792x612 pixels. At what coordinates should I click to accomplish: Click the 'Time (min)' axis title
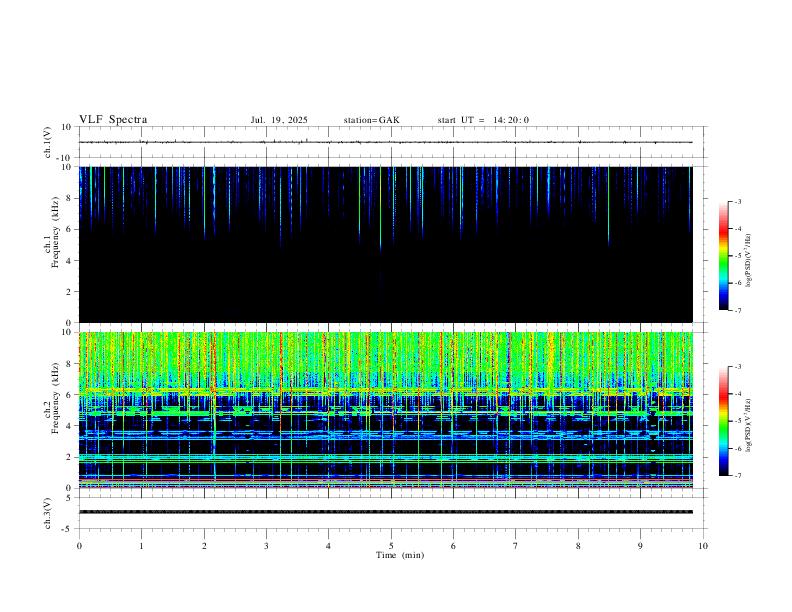pyautogui.click(x=400, y=555)
